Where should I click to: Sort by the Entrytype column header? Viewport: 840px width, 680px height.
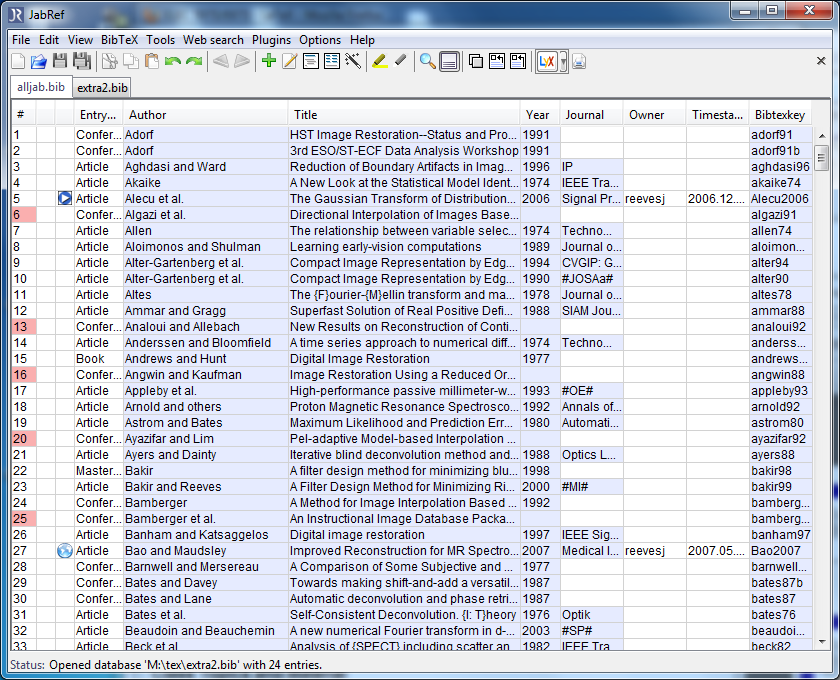click(99, 115)
